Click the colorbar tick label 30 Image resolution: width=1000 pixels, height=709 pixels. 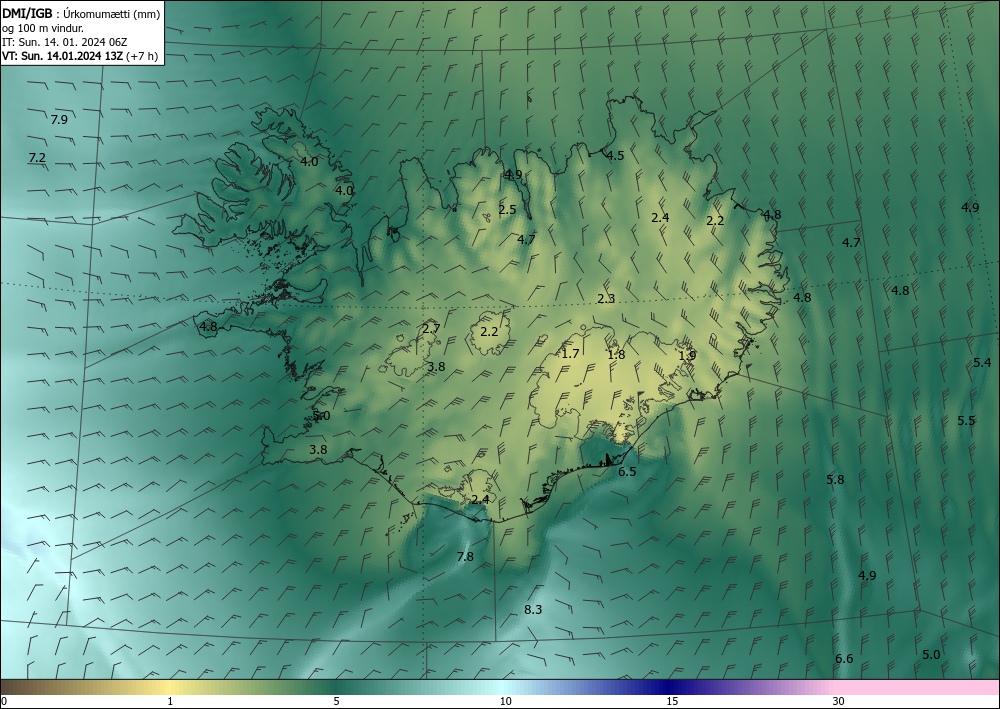(x=839, y=702)
